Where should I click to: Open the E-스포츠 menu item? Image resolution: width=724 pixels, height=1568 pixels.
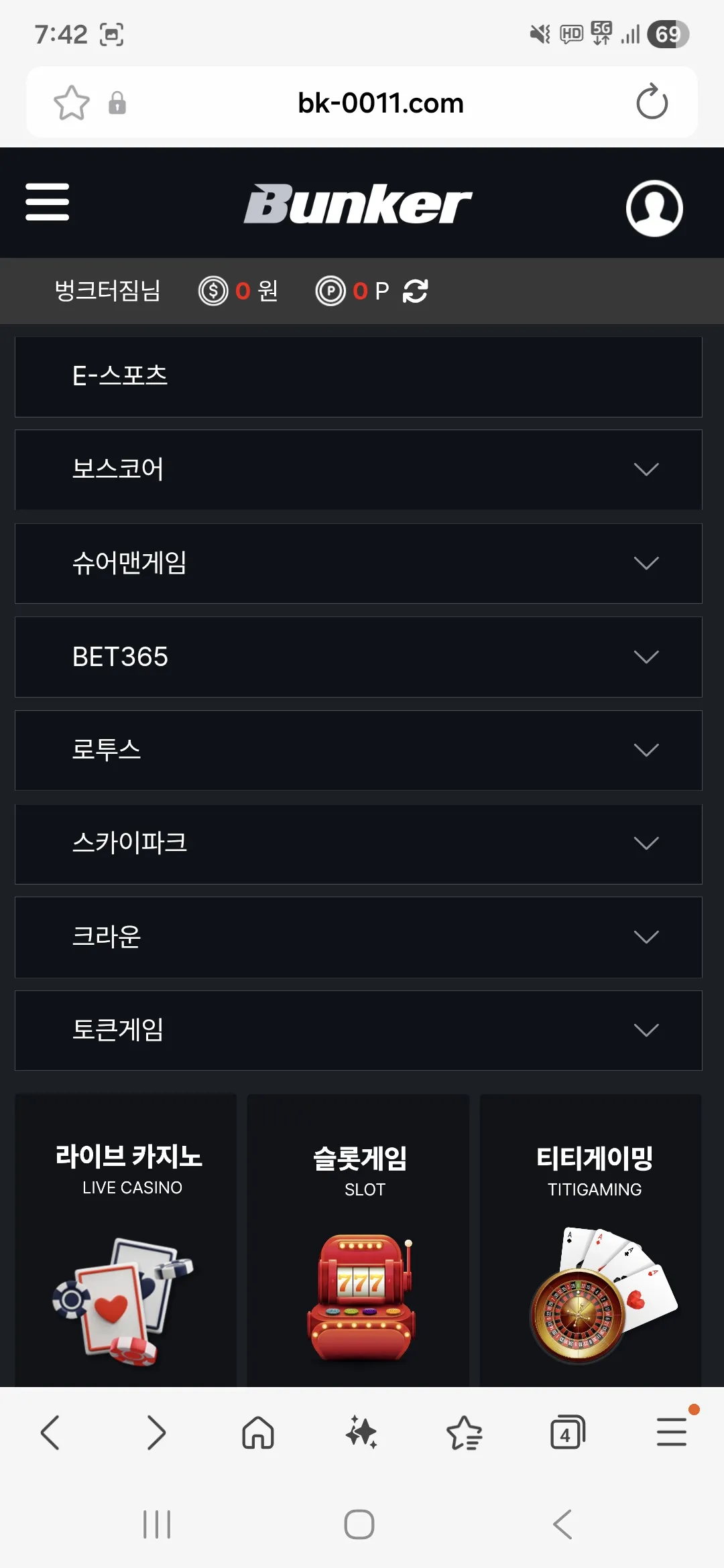coord(359,377)
